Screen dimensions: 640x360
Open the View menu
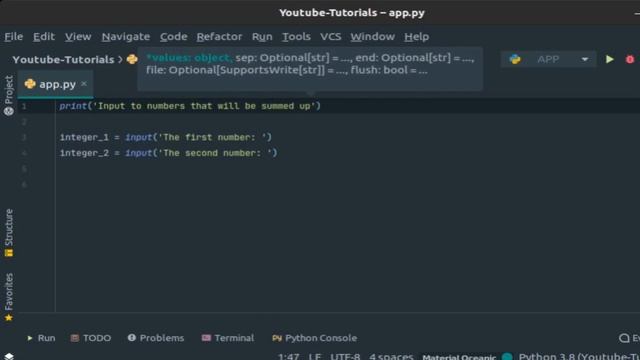(78, 37)
